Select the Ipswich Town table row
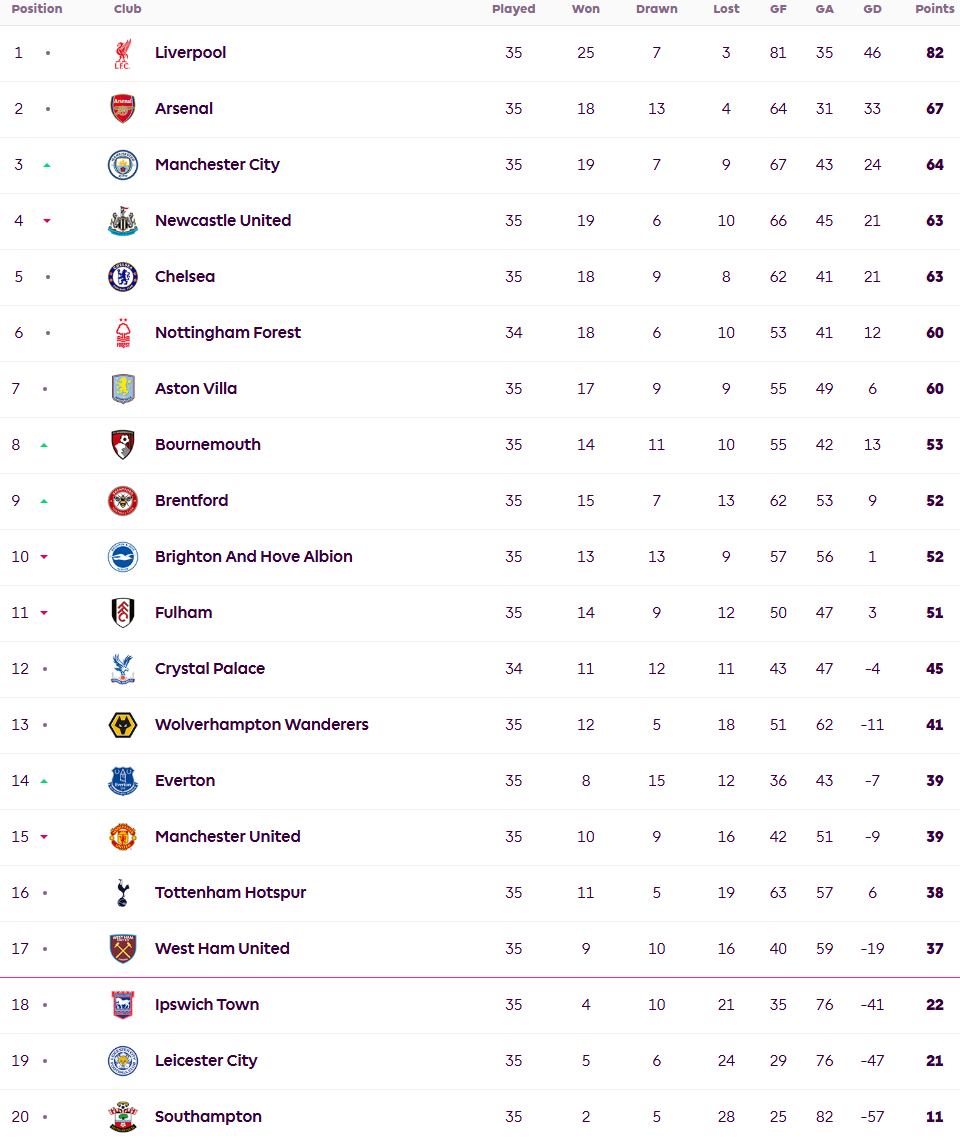 pyautogui.click(x=480, y=1005)
